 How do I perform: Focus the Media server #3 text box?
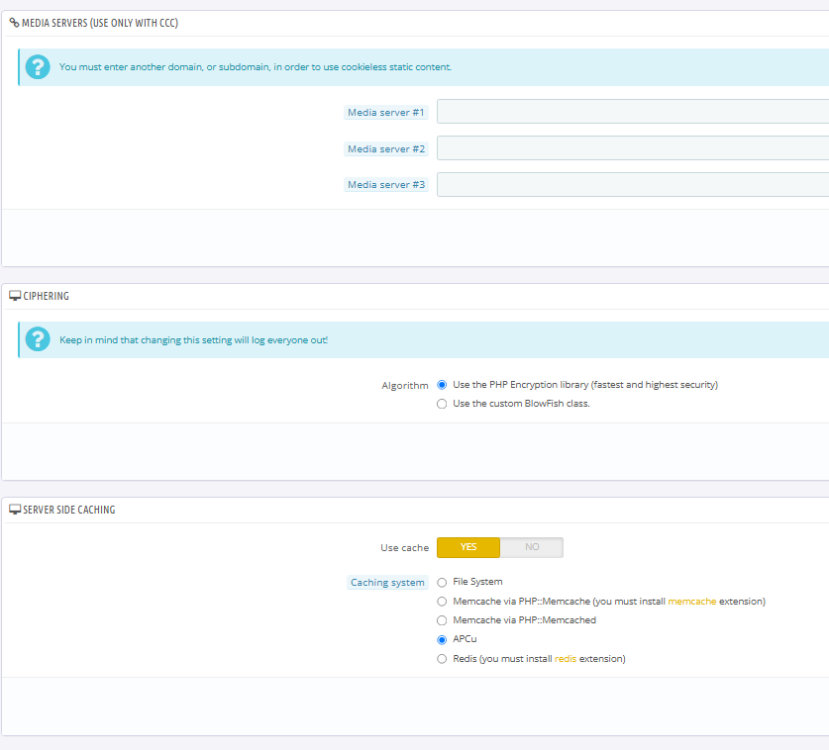coord(632,185)
